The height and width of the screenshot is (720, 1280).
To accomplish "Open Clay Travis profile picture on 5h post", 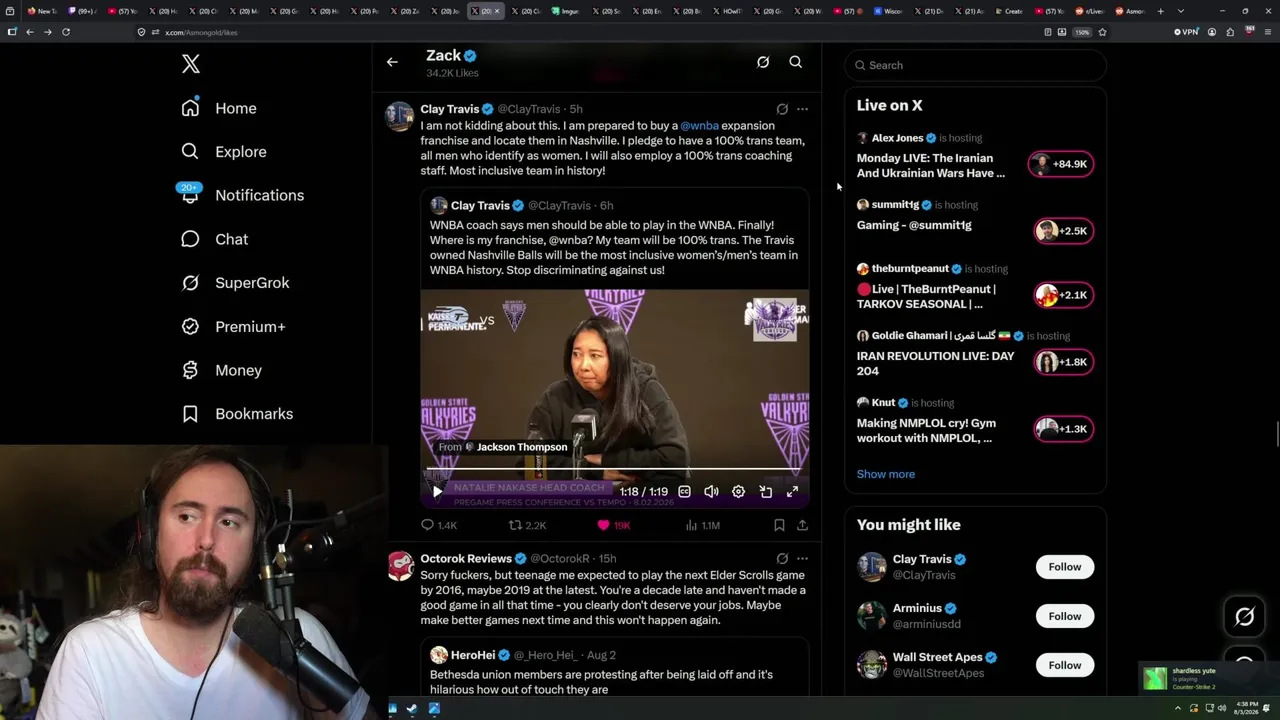I will pos(400,117).
